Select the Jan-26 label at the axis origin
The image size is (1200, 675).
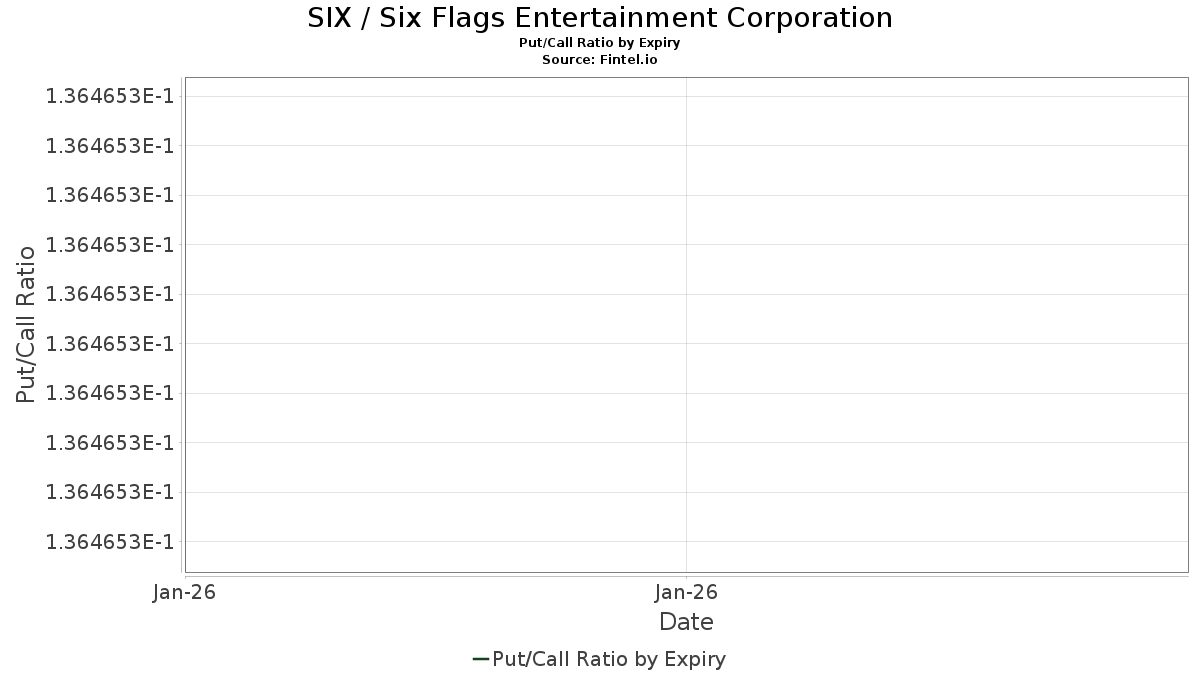click(185, 592)
